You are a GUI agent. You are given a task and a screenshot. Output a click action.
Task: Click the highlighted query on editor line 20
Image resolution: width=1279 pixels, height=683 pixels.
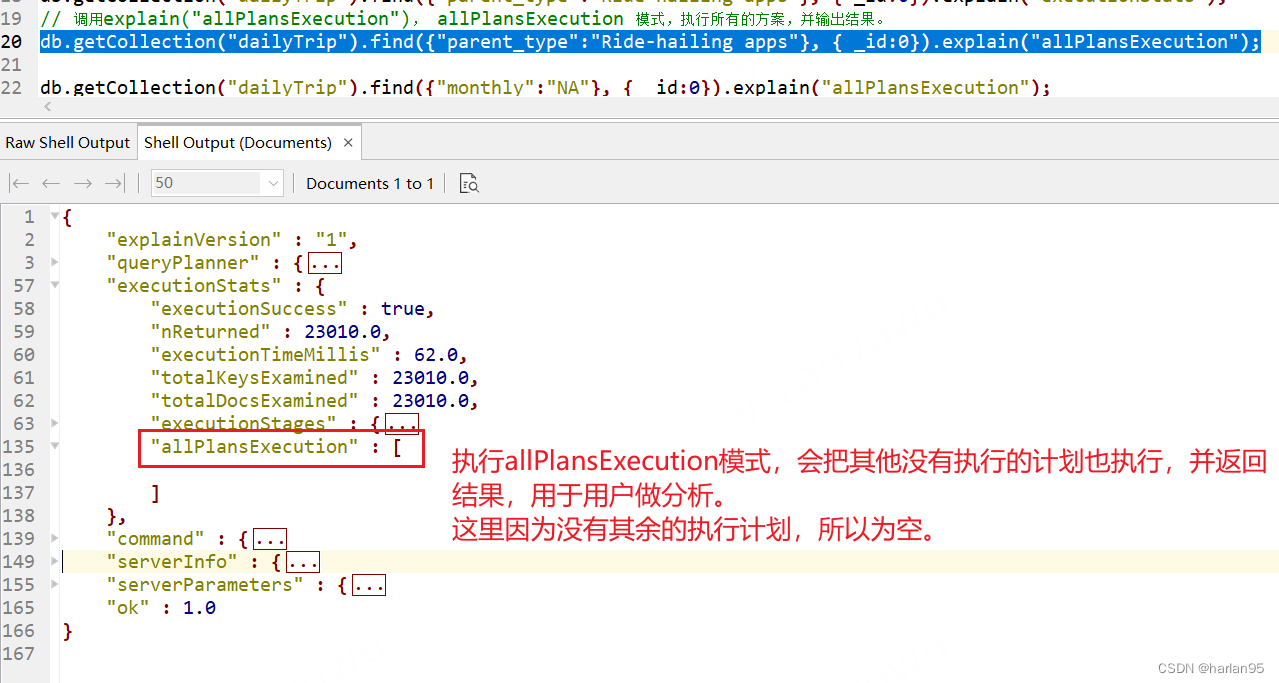(x=650, y=41)
